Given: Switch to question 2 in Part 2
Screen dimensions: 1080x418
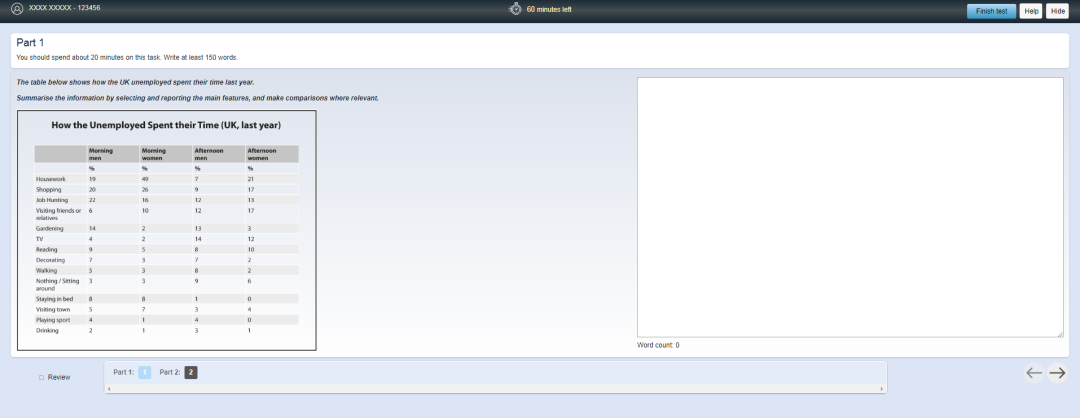Looking at the screenshot, I should (x=191, y=372).
